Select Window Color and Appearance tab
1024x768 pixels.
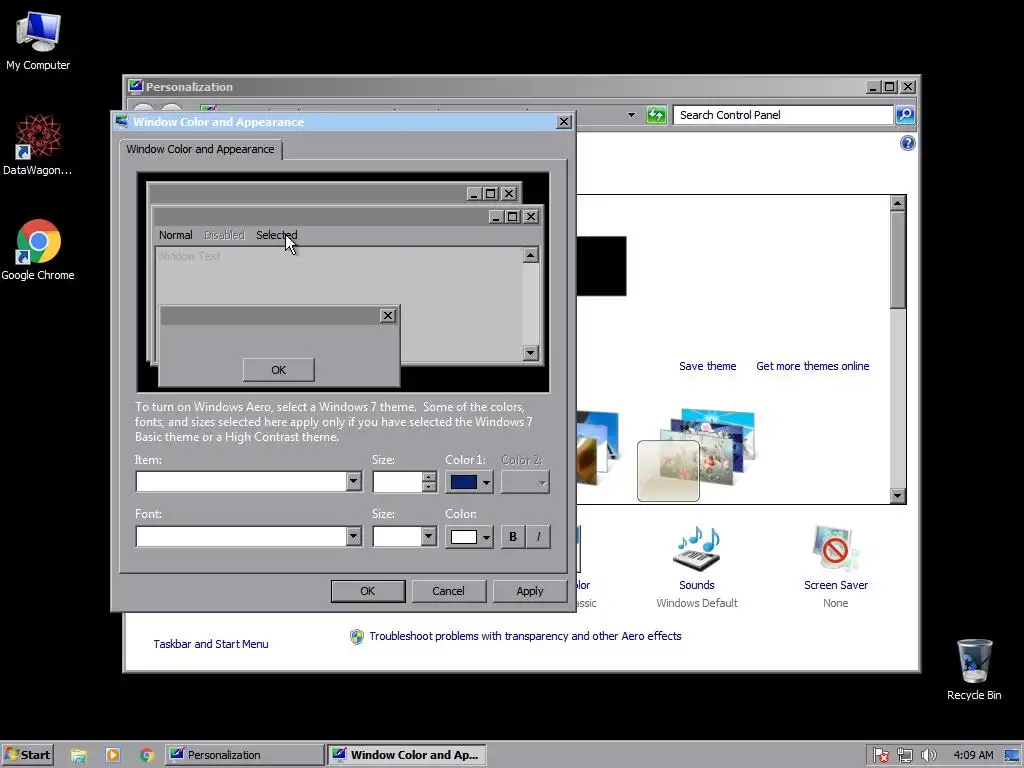click(200, 150)
